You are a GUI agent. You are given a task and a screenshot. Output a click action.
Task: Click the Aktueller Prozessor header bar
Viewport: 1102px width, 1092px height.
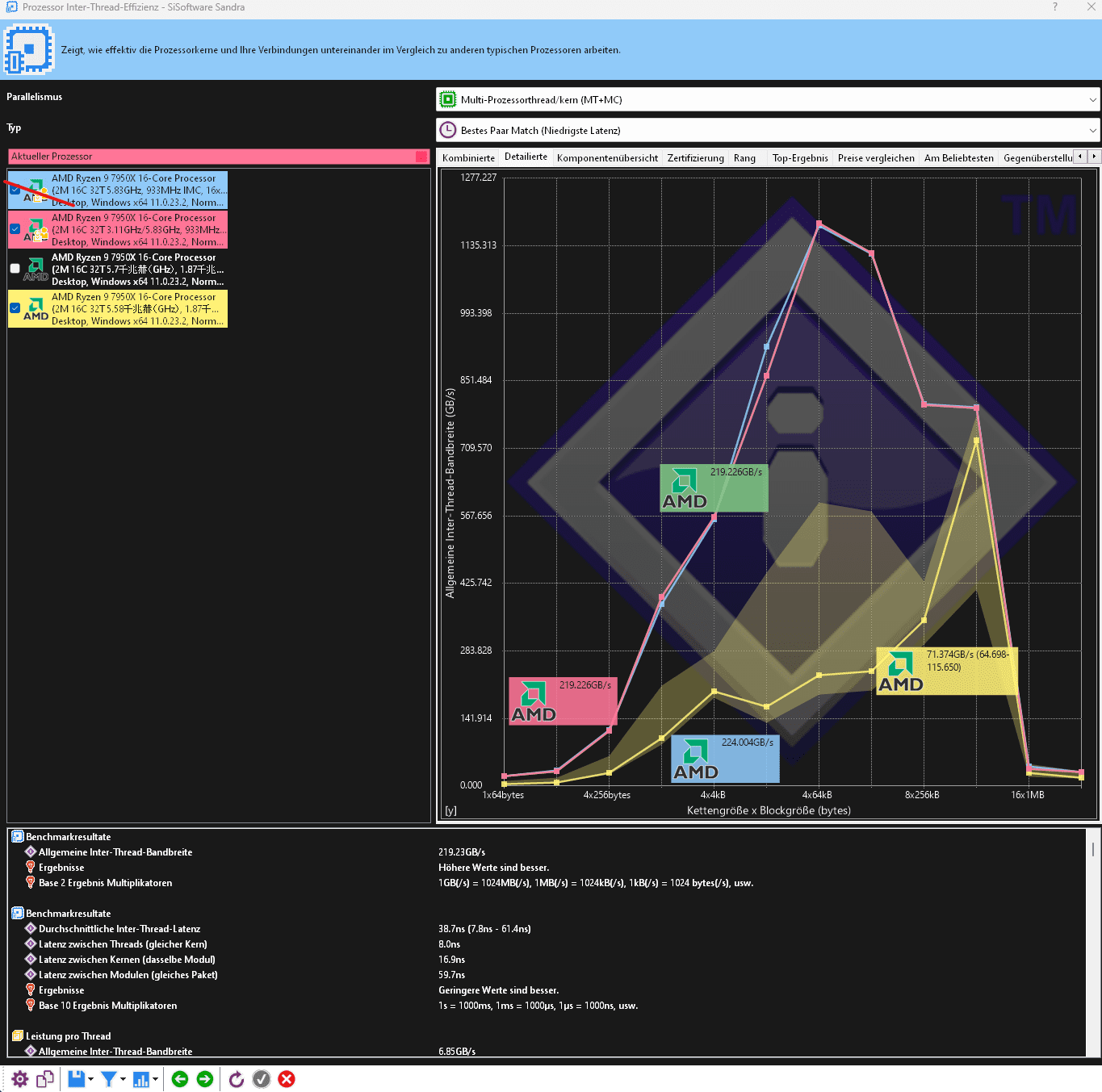[x=219, y=157]
